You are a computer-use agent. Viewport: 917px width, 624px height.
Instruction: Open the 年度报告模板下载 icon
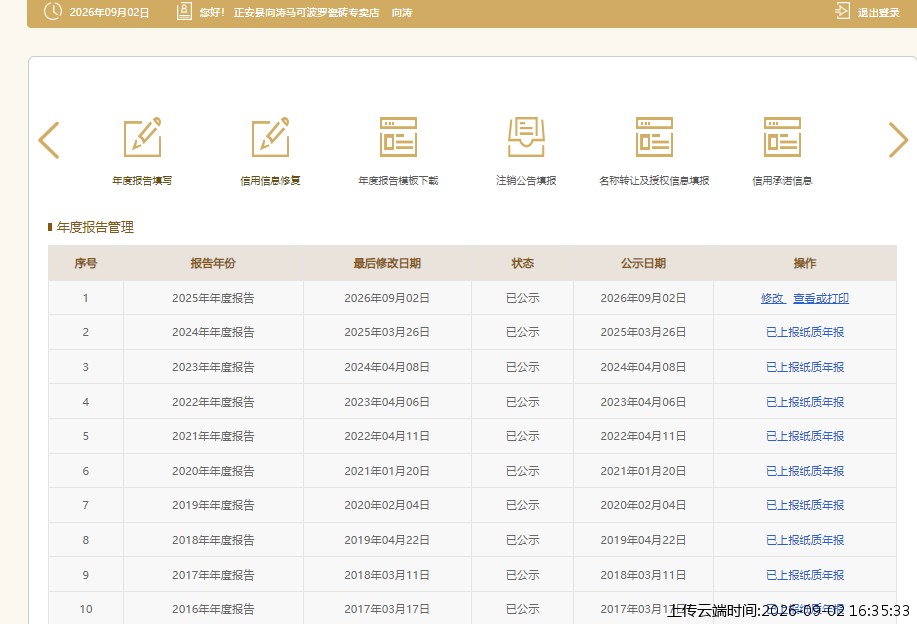click(x=398, y=137)
